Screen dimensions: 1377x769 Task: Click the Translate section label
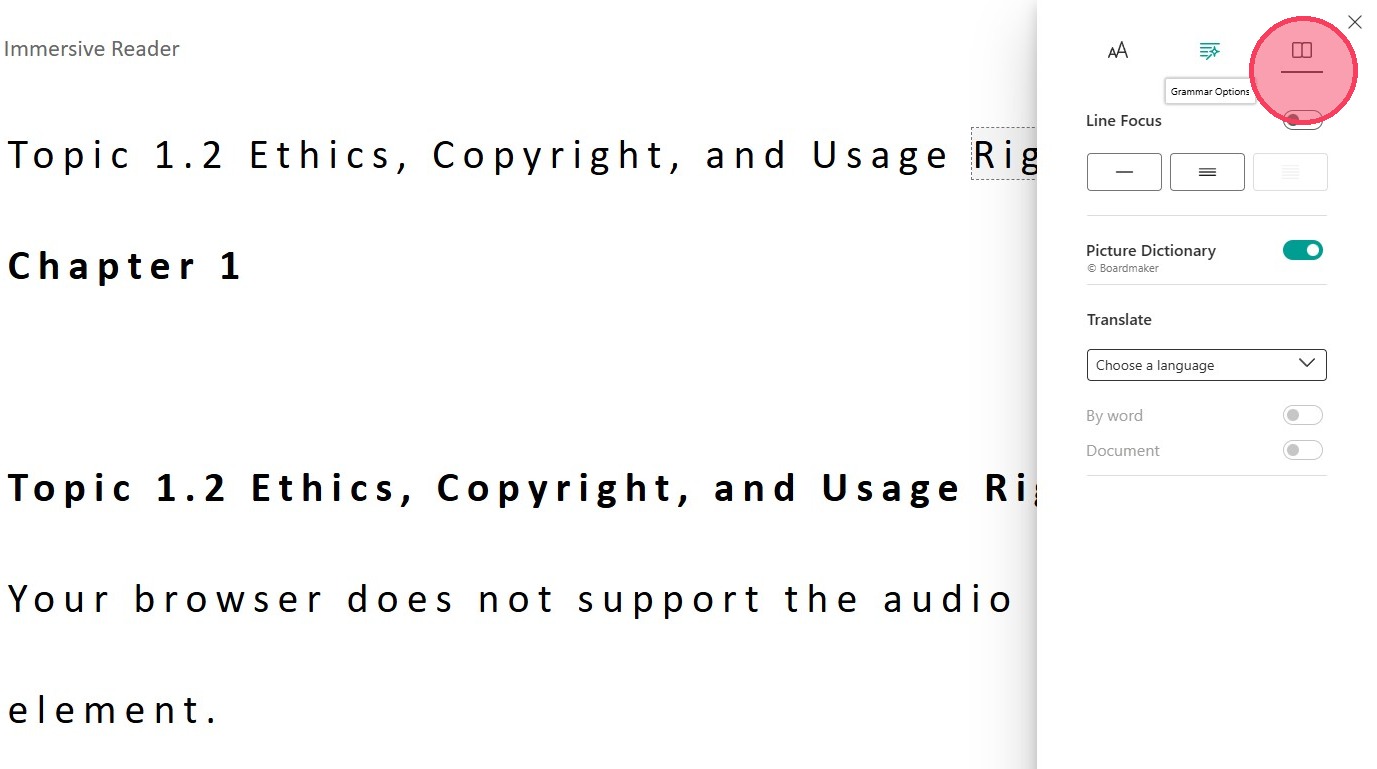[x=1119, y=320]
